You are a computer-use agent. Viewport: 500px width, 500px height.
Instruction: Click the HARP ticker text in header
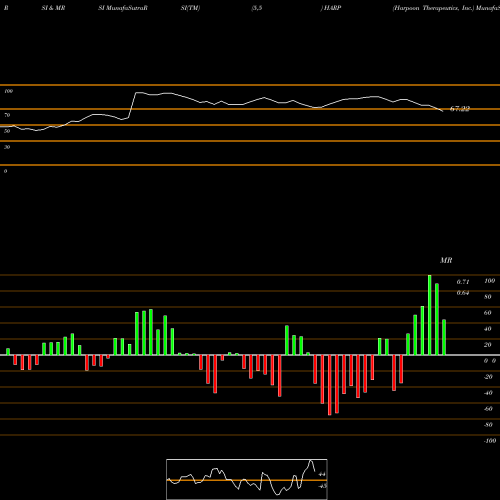332,8
